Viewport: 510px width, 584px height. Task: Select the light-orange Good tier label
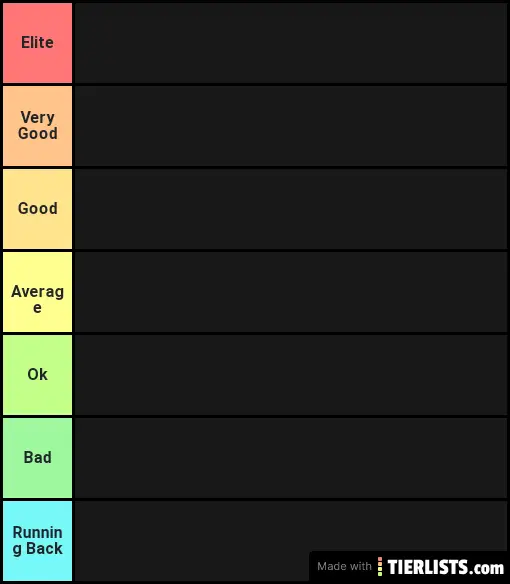(38, 209)
